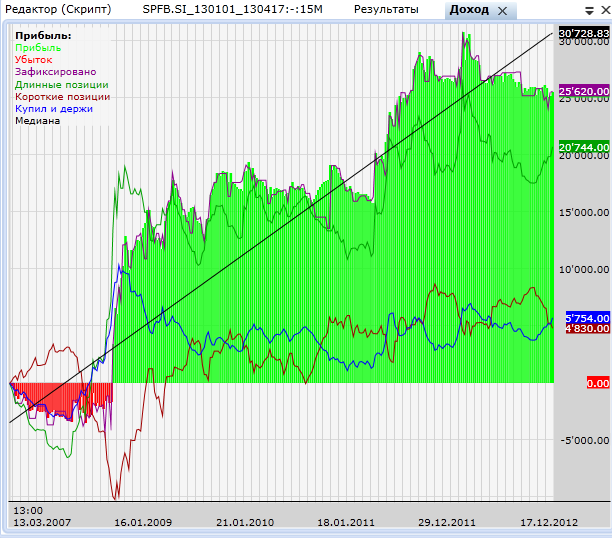This screenshot has width=612, height=538.
Task: Click the -5'000.00 axis label
Action: (x=585, y=440)
